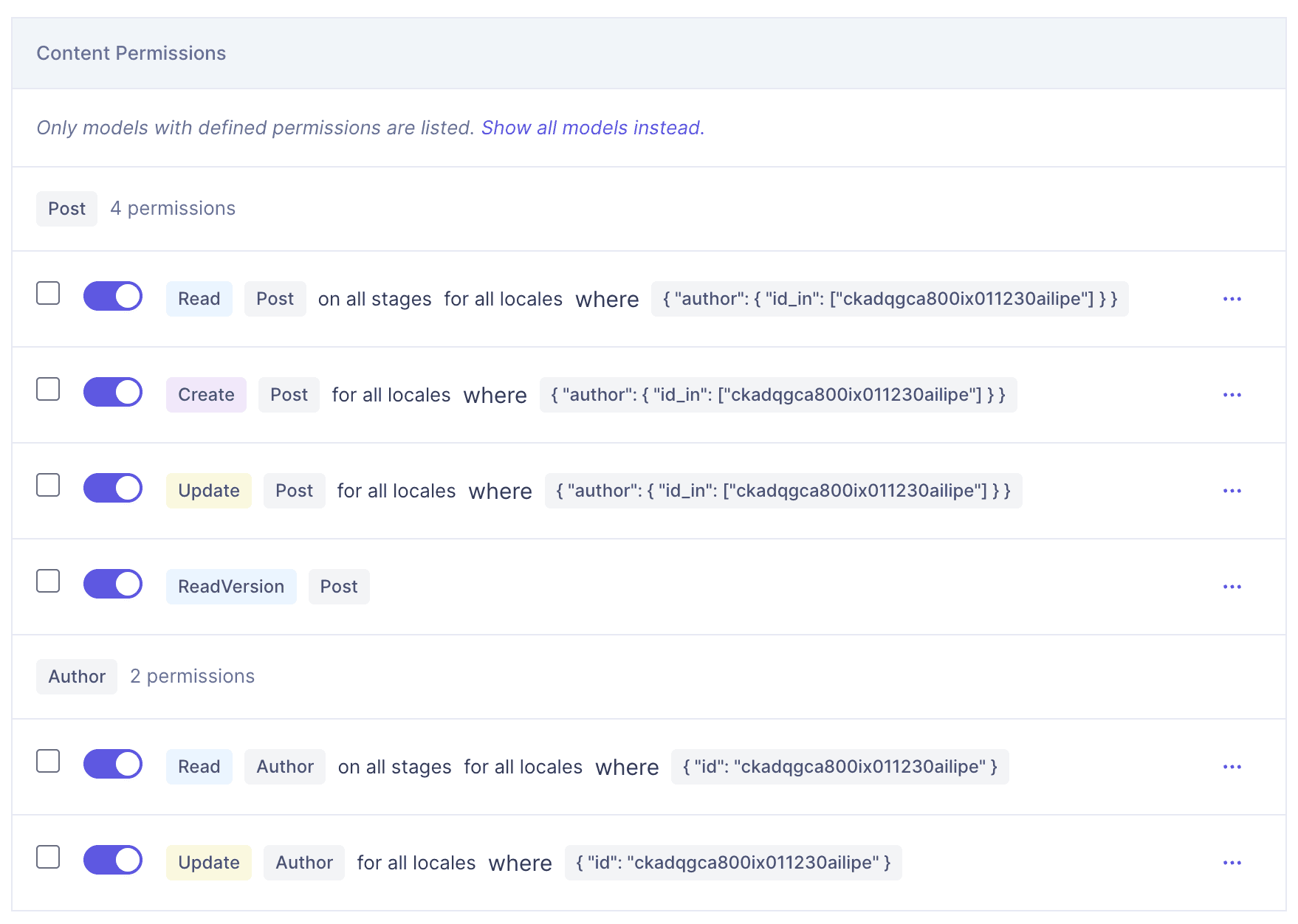Check the box for Create Post permission
1298x924 pixels.
48,389
